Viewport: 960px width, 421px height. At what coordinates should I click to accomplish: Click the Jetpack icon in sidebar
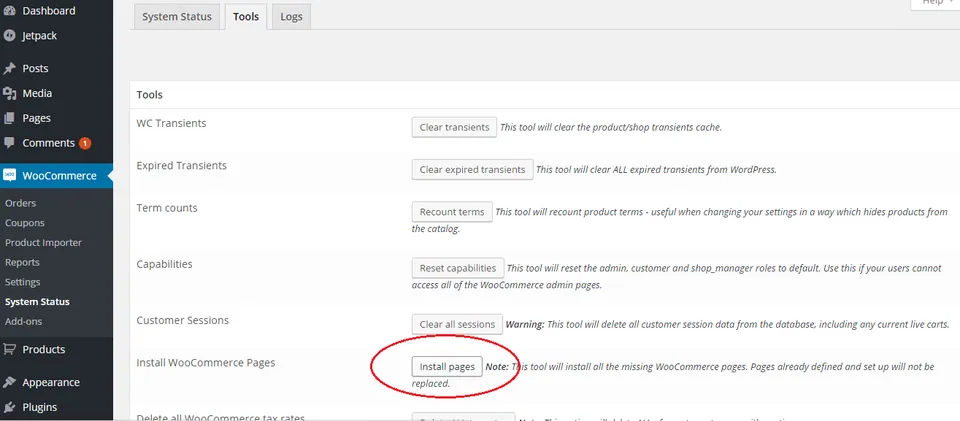pyautogui.click(x=9, y=35)
